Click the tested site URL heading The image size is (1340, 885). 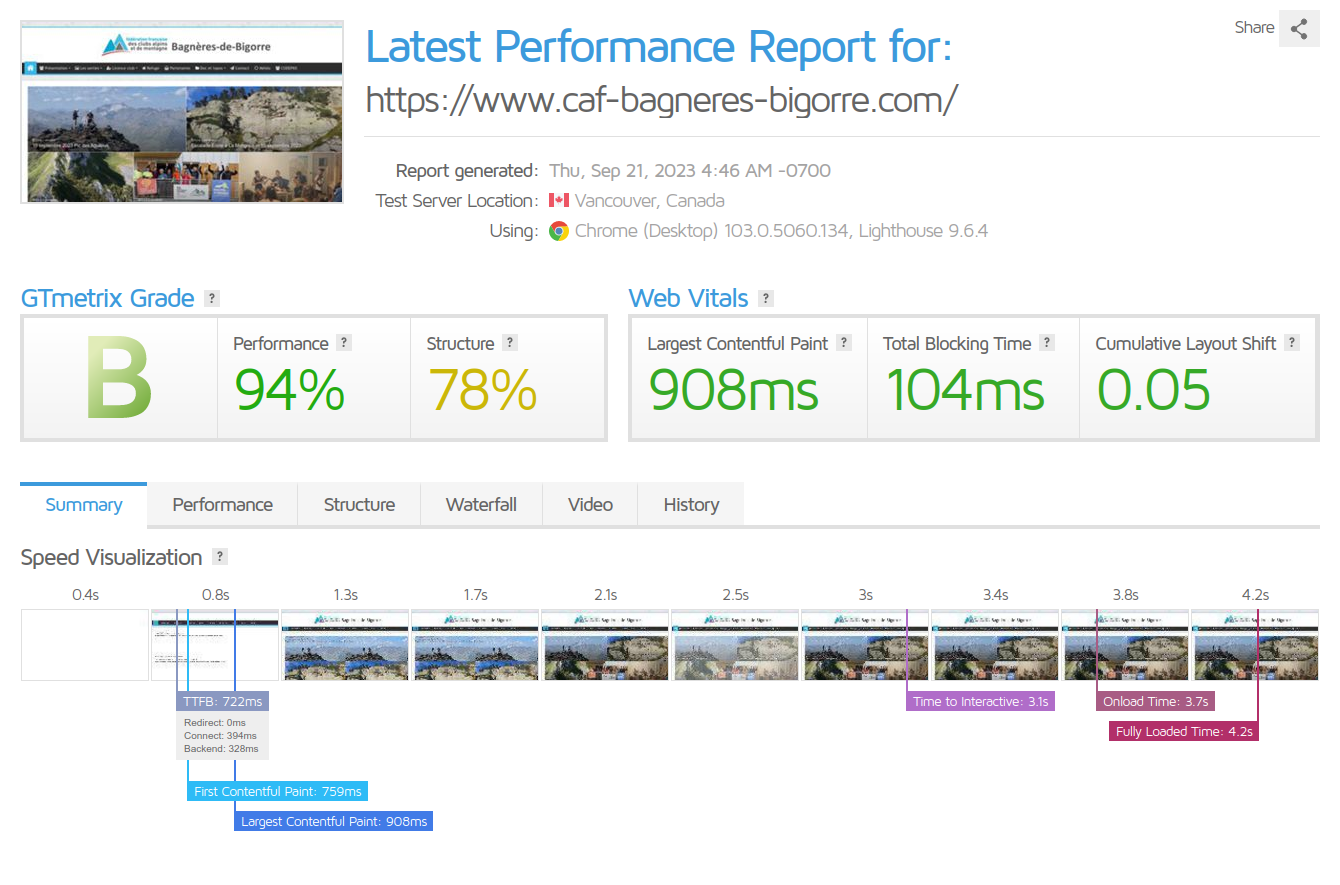tap(661, 99)
